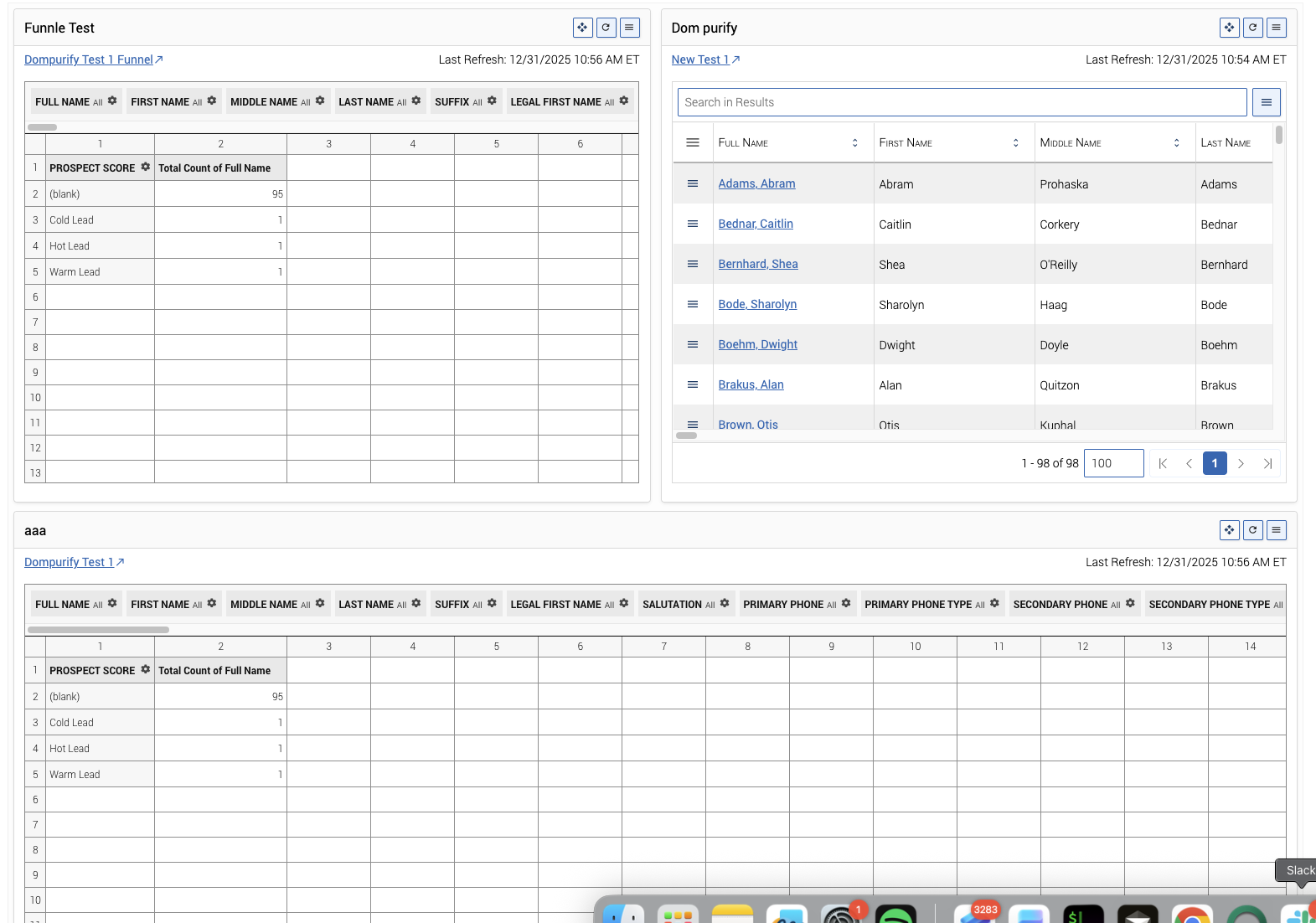
Task: Open Bednar, Caitlin record link
Action: [x=755, y=224]
